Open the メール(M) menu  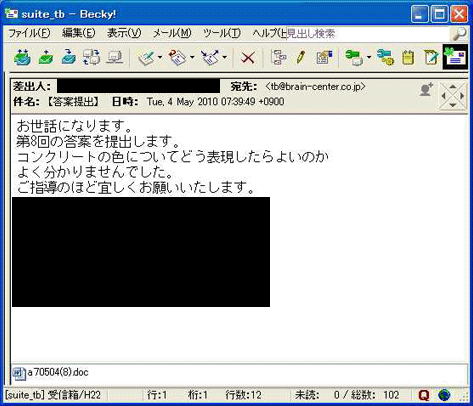coord(172,33)
